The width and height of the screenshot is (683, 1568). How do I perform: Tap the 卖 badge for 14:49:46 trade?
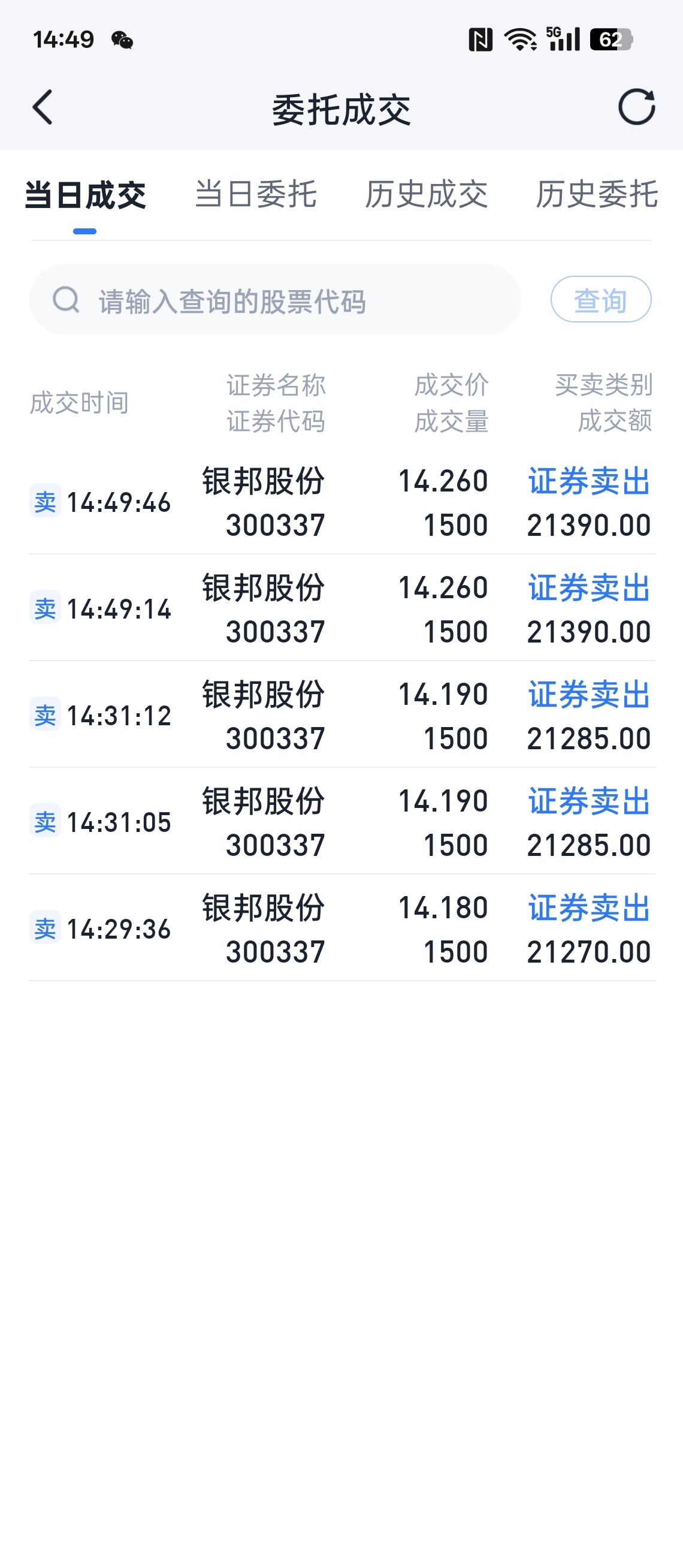45,502
